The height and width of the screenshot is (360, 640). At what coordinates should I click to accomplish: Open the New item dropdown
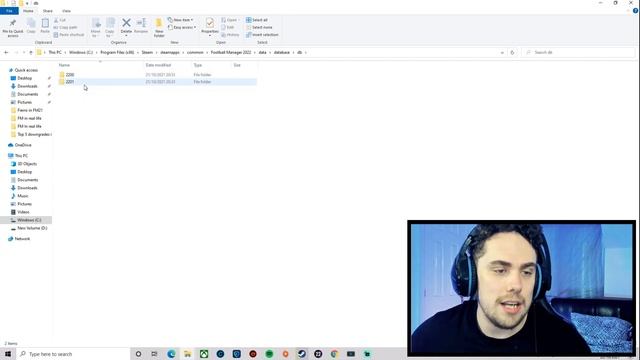180,20
